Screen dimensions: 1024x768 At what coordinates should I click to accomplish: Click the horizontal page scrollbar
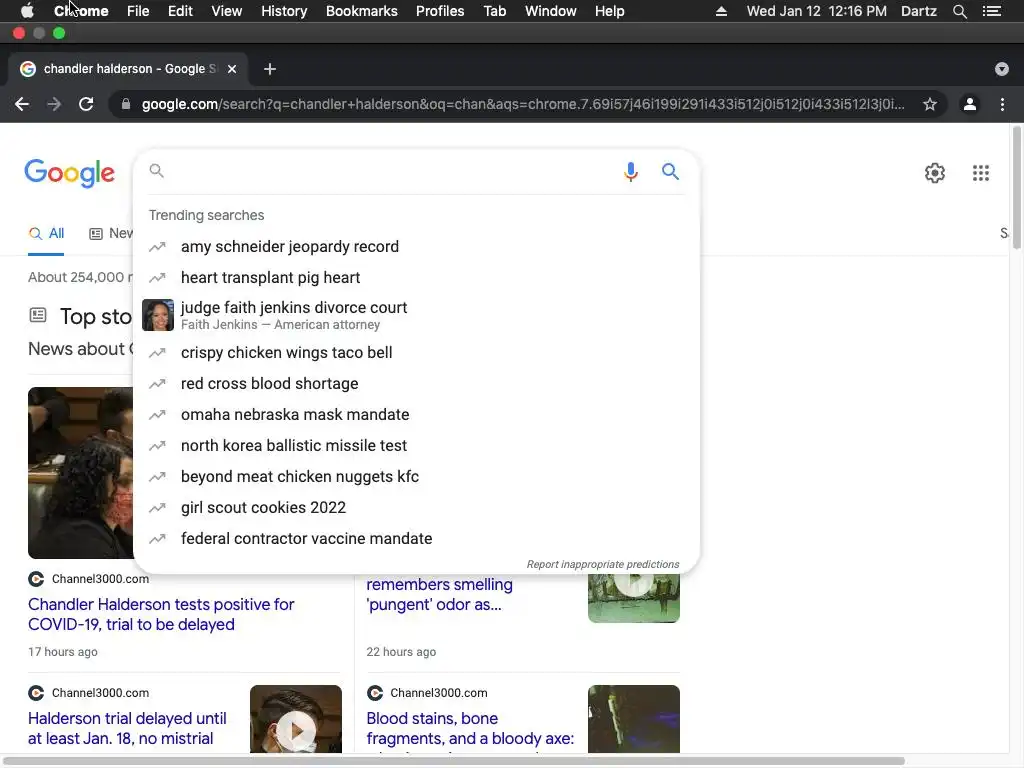(454, 761)
